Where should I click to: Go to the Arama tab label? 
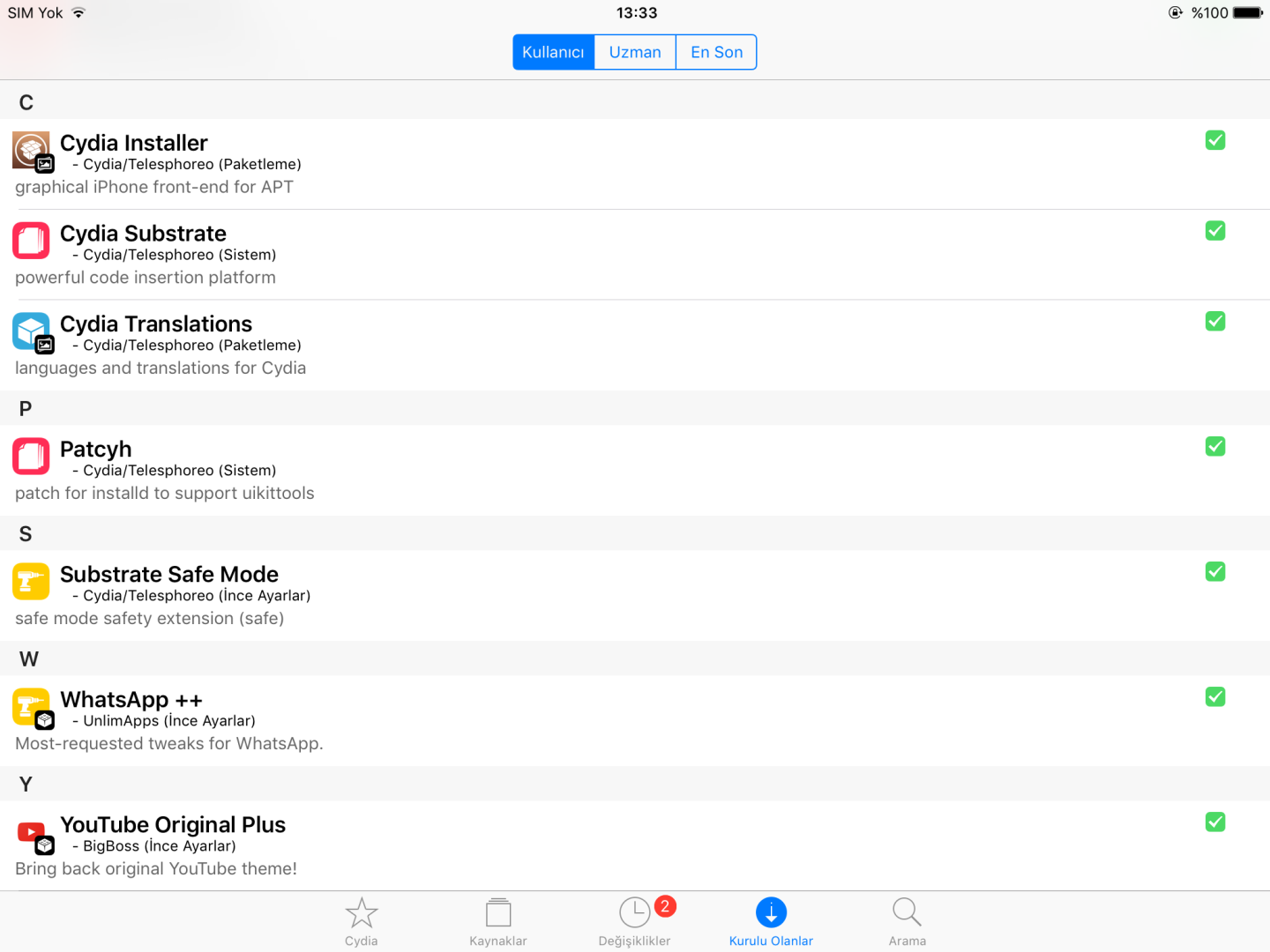[907, 941]
